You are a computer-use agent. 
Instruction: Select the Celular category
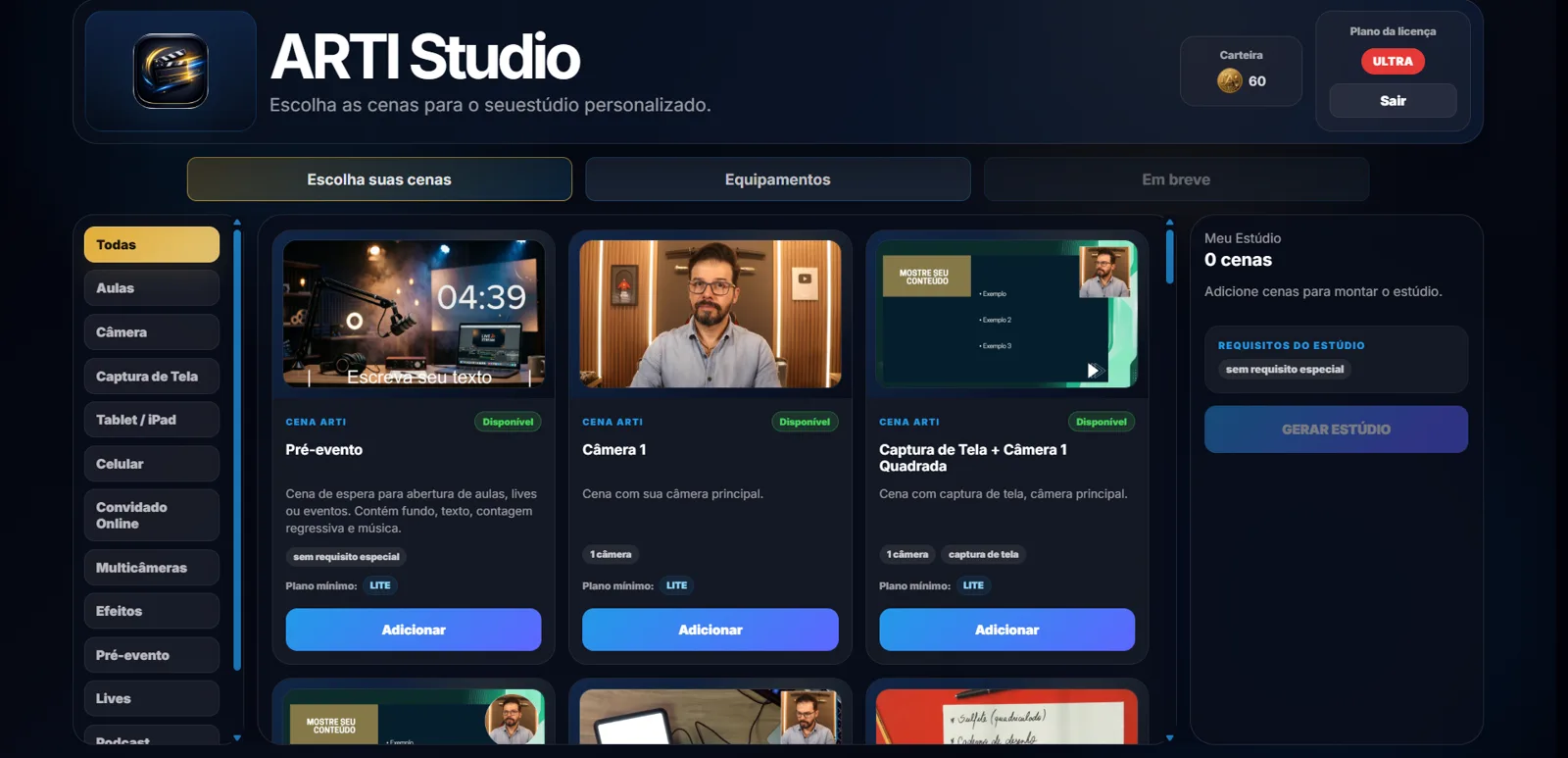[152, 464]
